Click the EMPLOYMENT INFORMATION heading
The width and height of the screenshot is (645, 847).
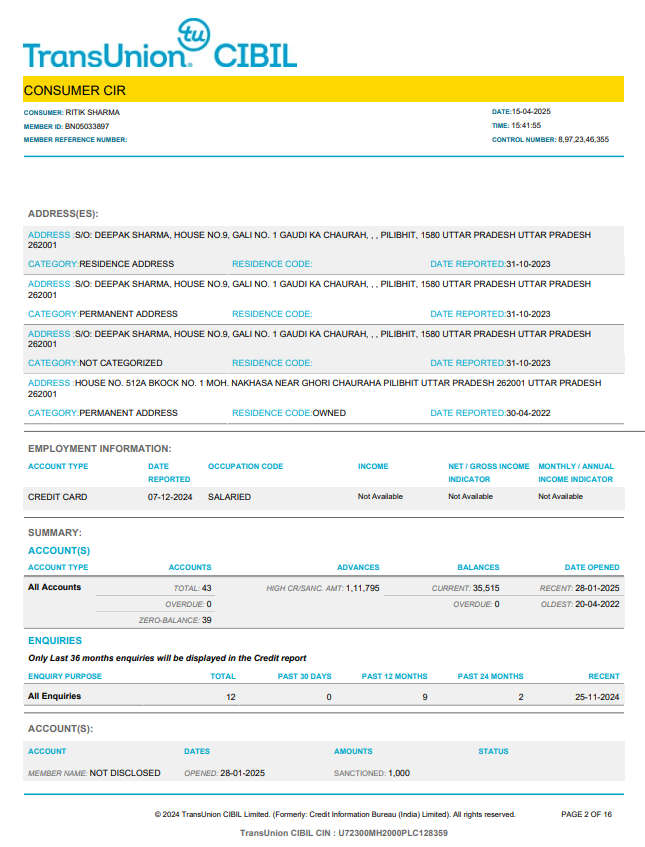coord(99,449)
